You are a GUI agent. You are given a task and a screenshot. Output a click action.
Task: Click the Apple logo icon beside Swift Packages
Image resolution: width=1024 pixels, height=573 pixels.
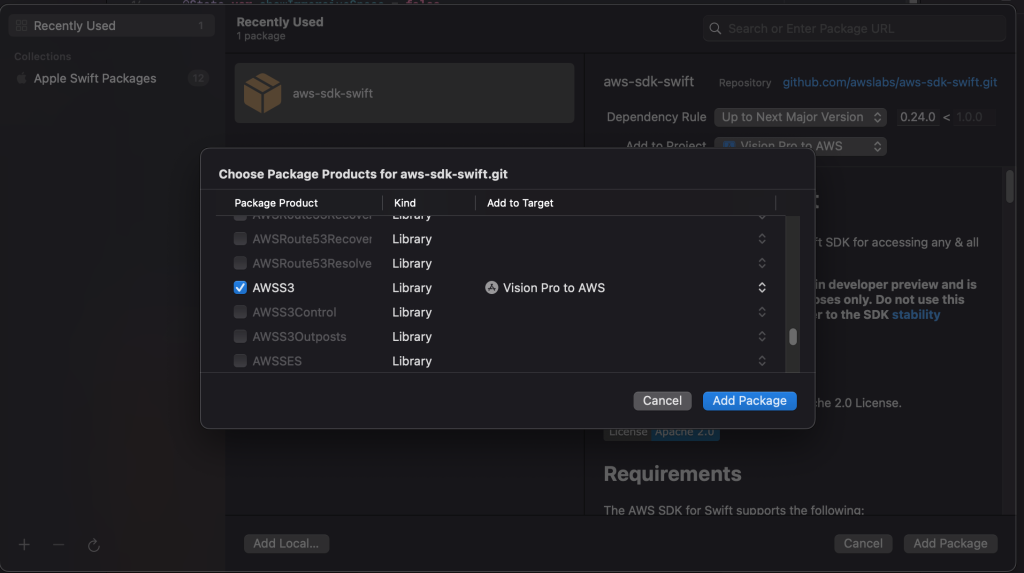(22, 78)
